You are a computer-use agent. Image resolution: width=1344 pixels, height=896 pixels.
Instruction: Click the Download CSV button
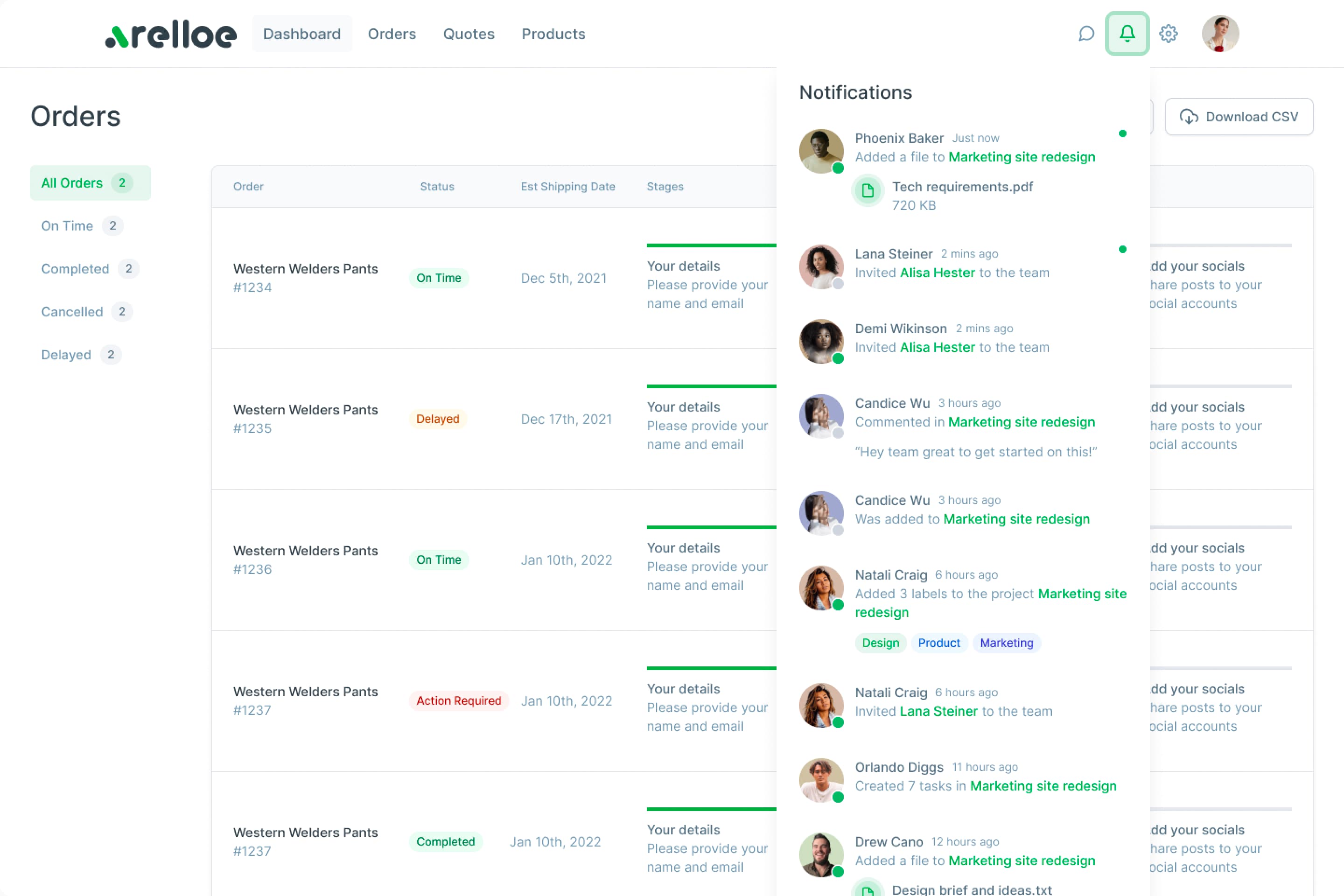pyautogui.click(x=1238, y=117)
